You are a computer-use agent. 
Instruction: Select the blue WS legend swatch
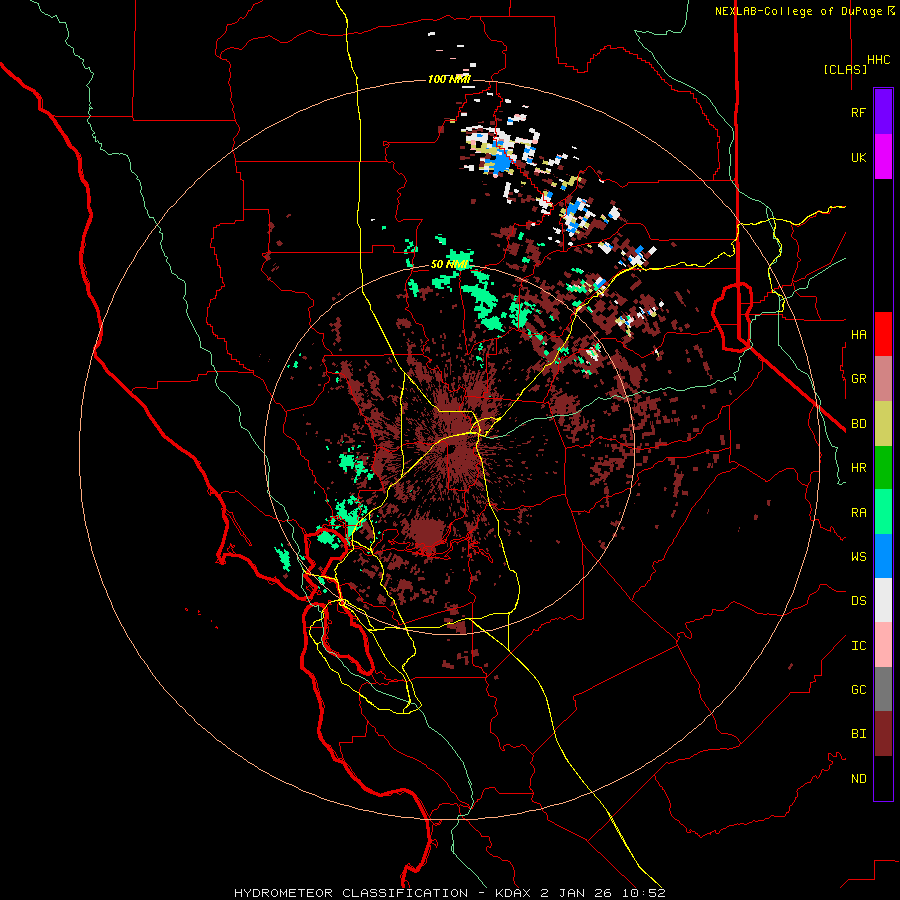(x=883, y=556)
